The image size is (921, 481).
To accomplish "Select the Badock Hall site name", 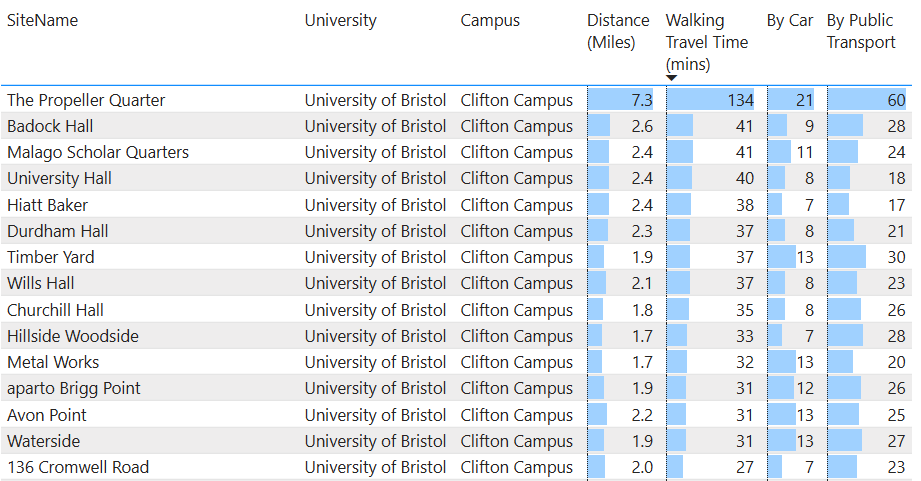I will point(50,126).
